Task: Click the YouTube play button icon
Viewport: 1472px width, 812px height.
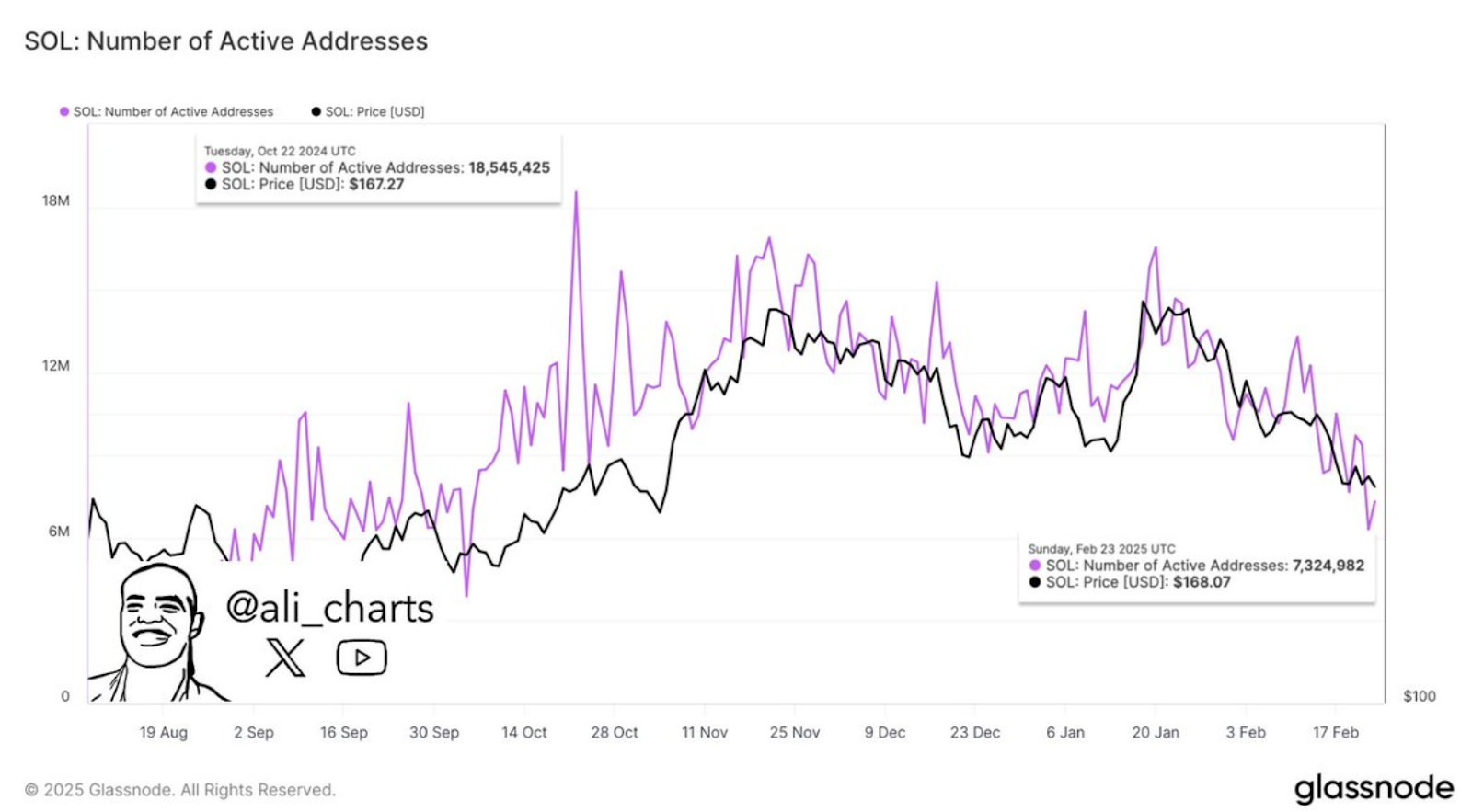Action: [362, 658]
